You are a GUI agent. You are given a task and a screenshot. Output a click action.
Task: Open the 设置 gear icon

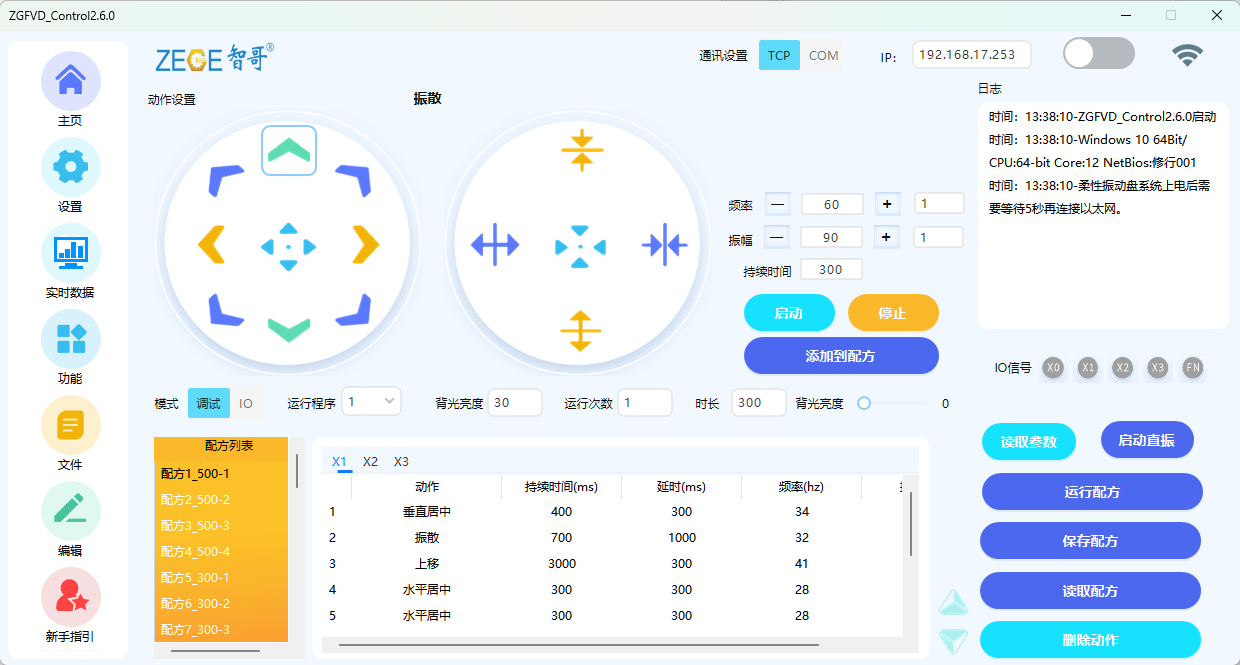tap(70, 167)
